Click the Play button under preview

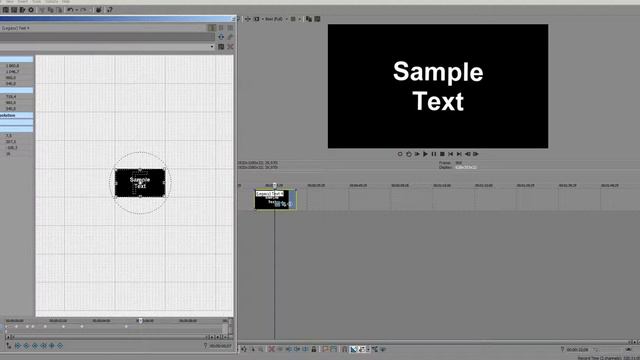click(x=425, y=154)
